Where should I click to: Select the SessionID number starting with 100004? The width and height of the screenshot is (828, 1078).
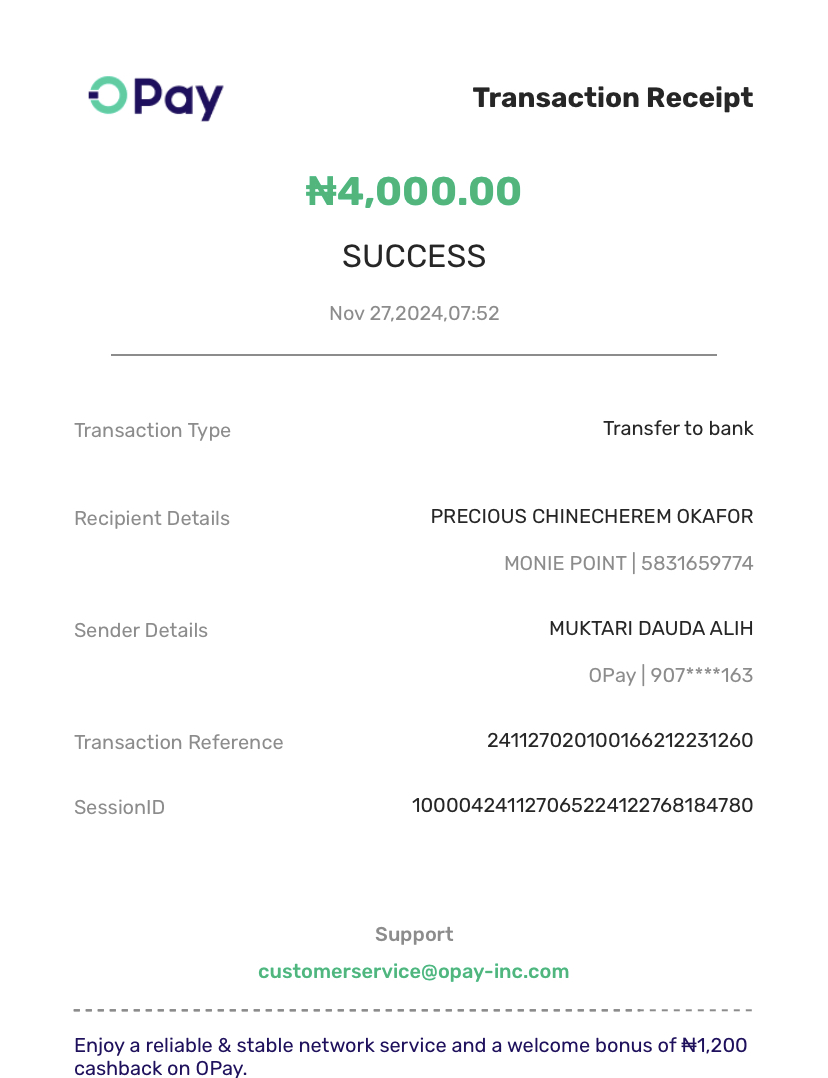point(582,806)
